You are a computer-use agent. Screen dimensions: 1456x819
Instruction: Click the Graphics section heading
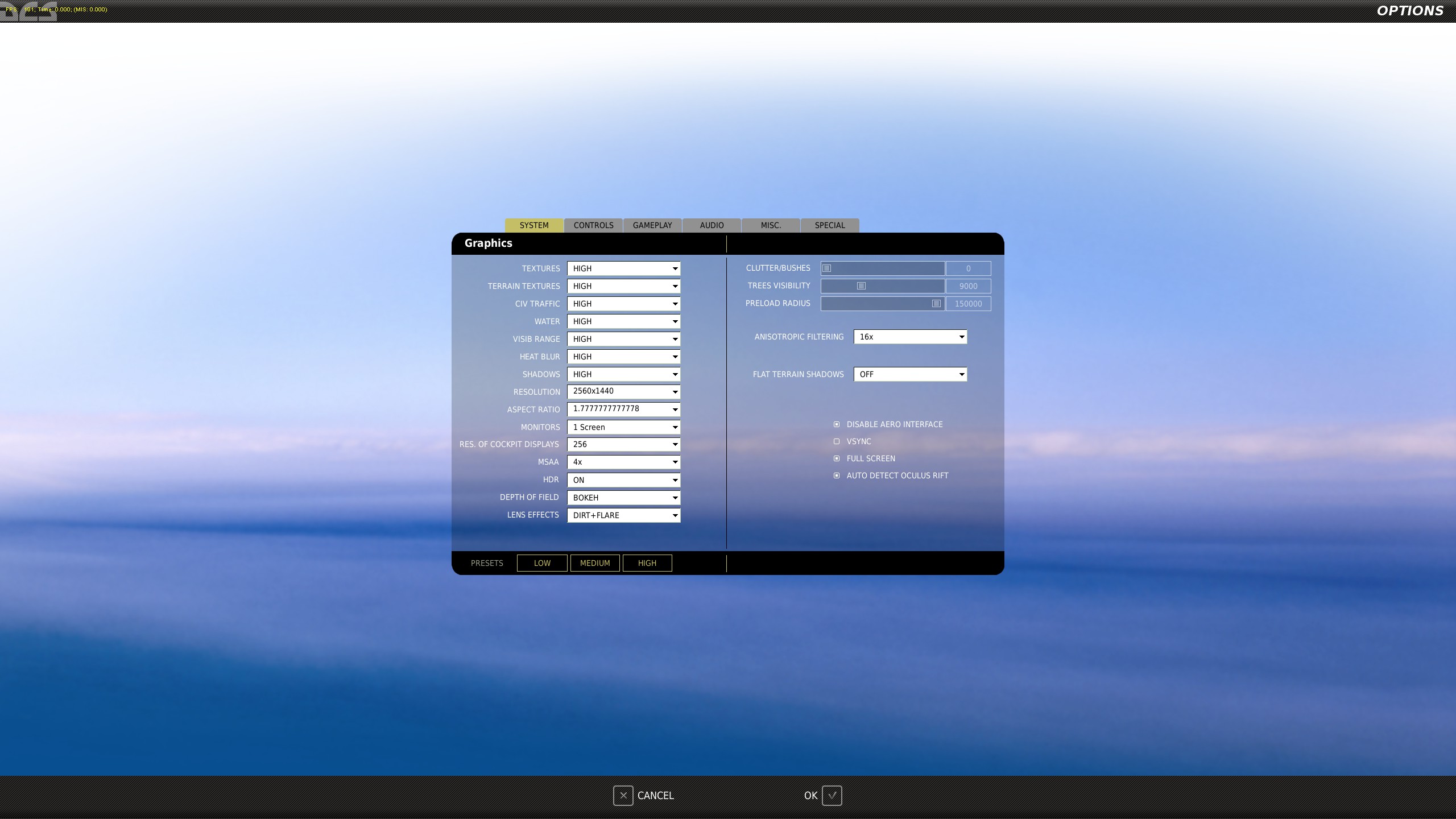point(488,243)
